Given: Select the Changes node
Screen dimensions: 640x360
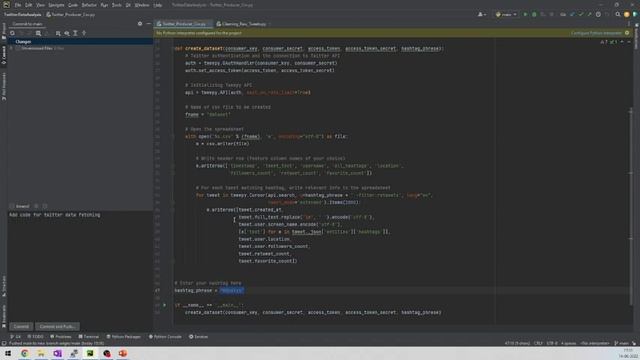Looking at the screenshot, I should click(80, 42).
